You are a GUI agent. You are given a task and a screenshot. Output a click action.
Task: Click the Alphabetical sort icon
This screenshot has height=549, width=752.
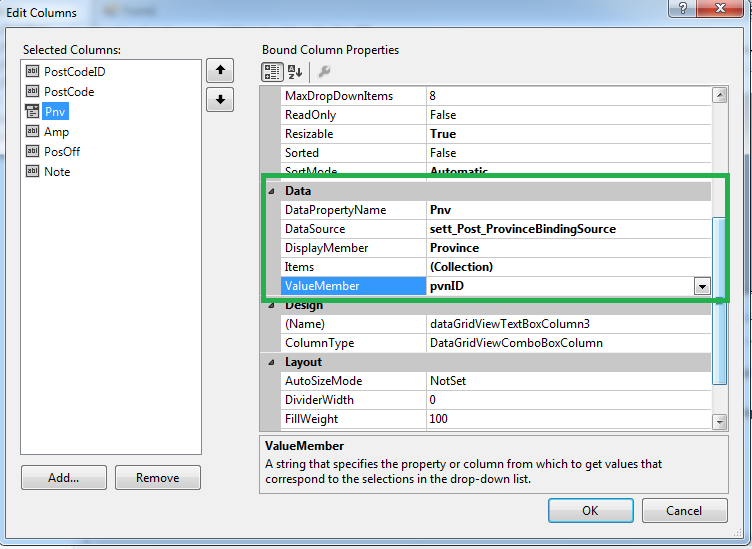coord(294,72)
